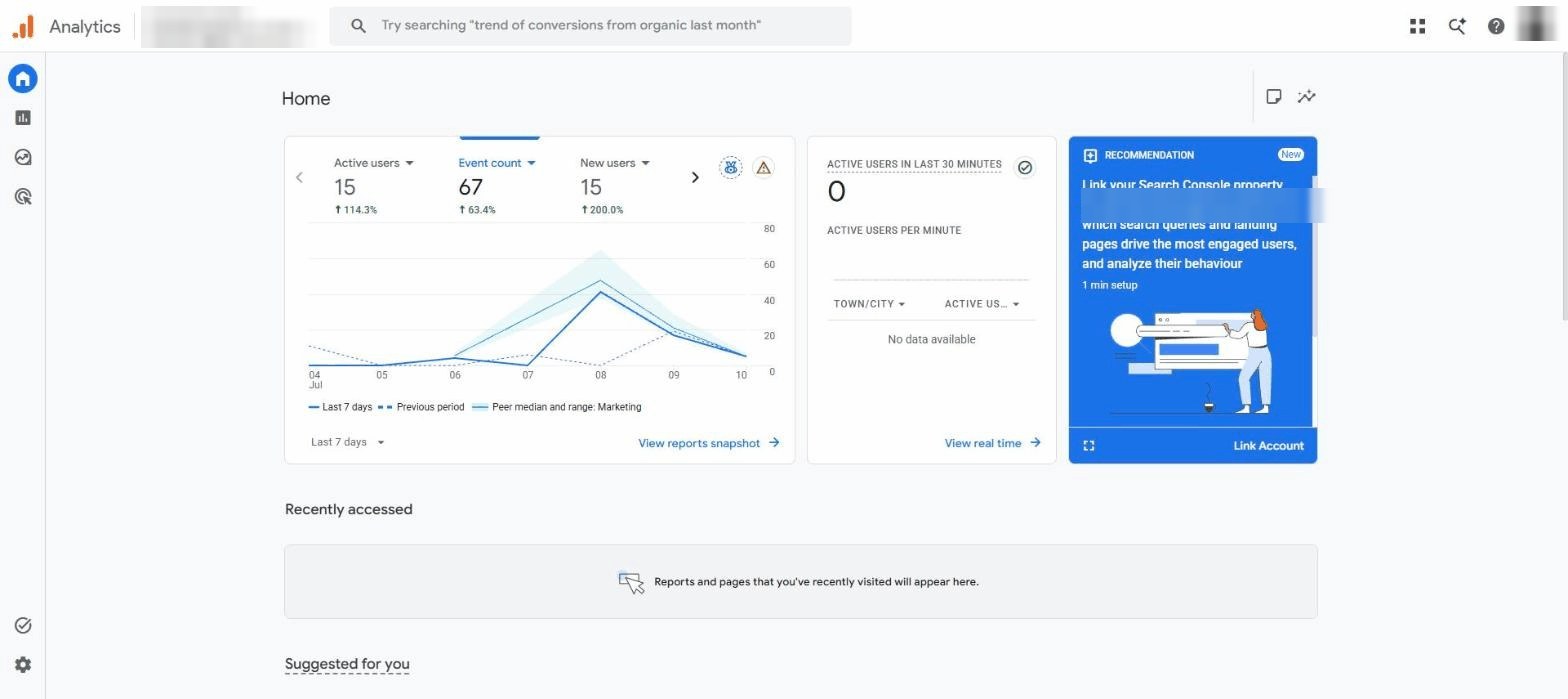Click ACTIVE USERS IN LAST 30 MINUTES label
The width and height of the screenshot is (1568, 699).
pyautogui.click(x=914, y=164)
